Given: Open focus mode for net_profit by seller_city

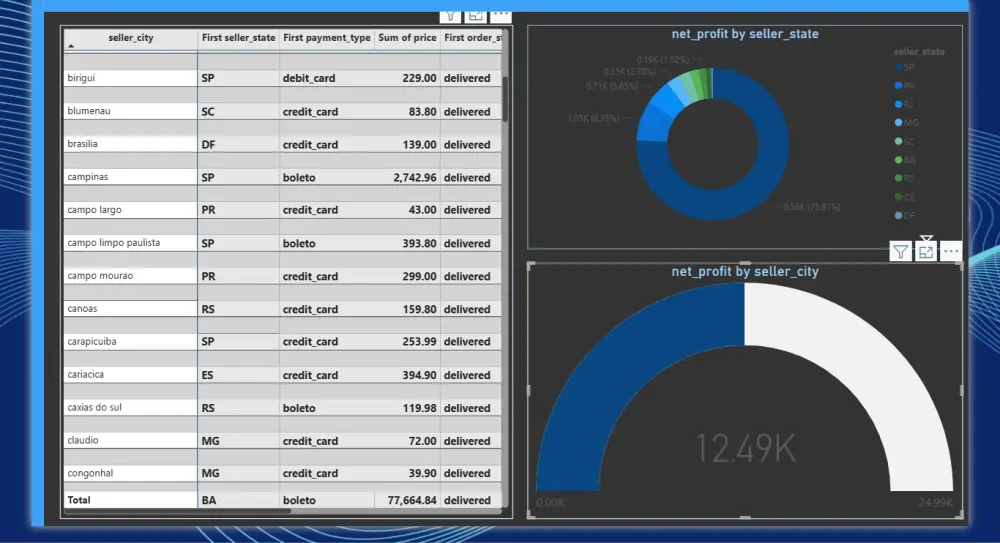Looking at the screenshot, I should [x=926, y=252].
